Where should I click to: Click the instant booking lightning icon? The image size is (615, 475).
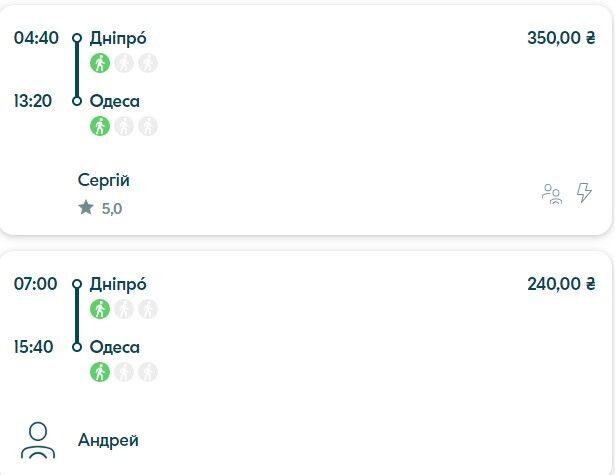(584, 193)
